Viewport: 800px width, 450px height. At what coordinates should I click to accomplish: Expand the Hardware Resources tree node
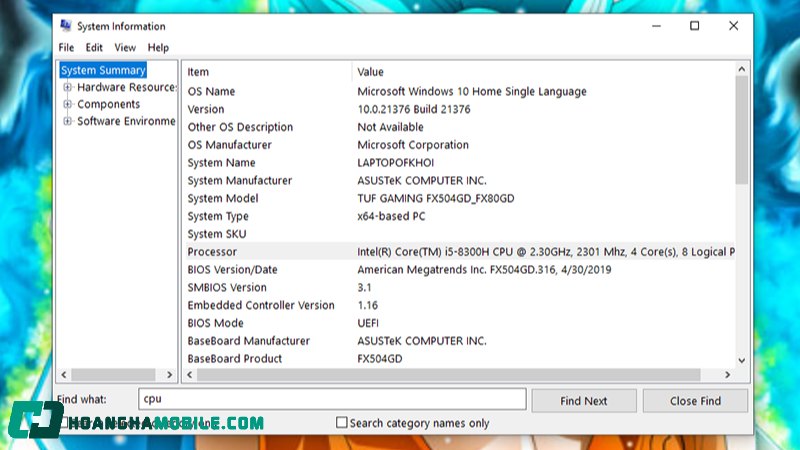[x=68, y=87]
